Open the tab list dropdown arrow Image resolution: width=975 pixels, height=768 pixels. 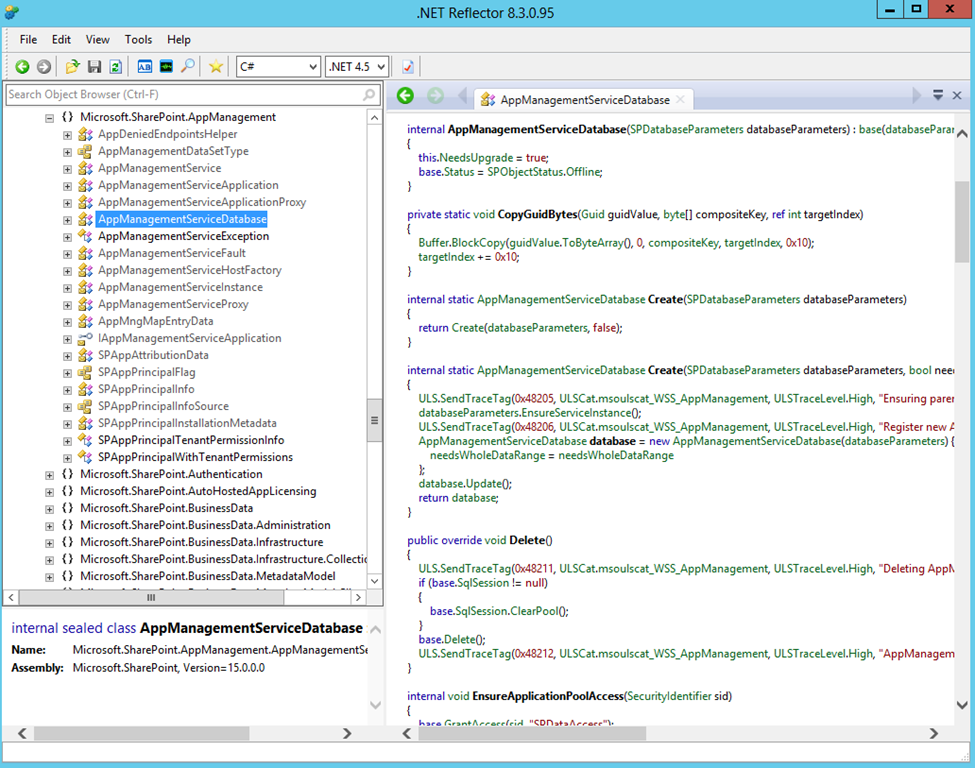click(x=938, y=95)
